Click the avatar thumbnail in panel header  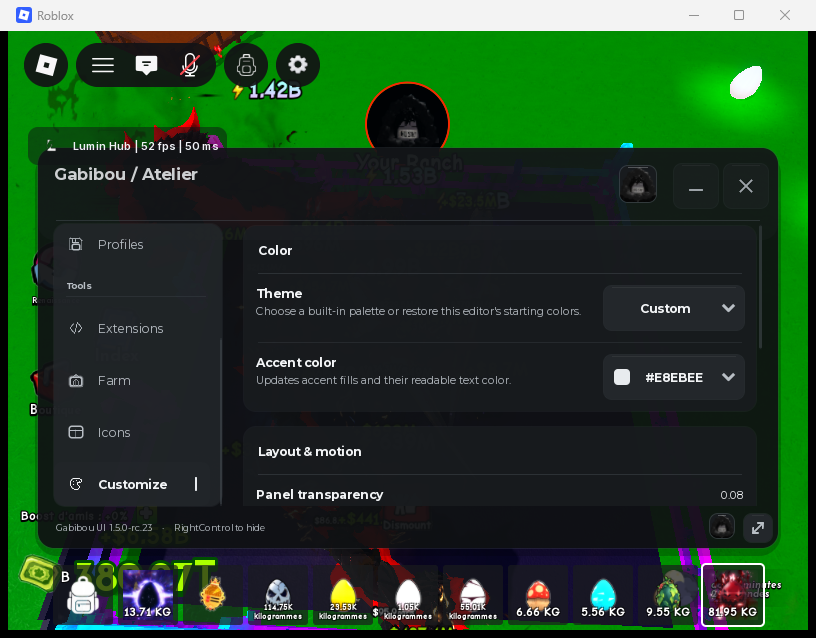(x=638, y=184)
